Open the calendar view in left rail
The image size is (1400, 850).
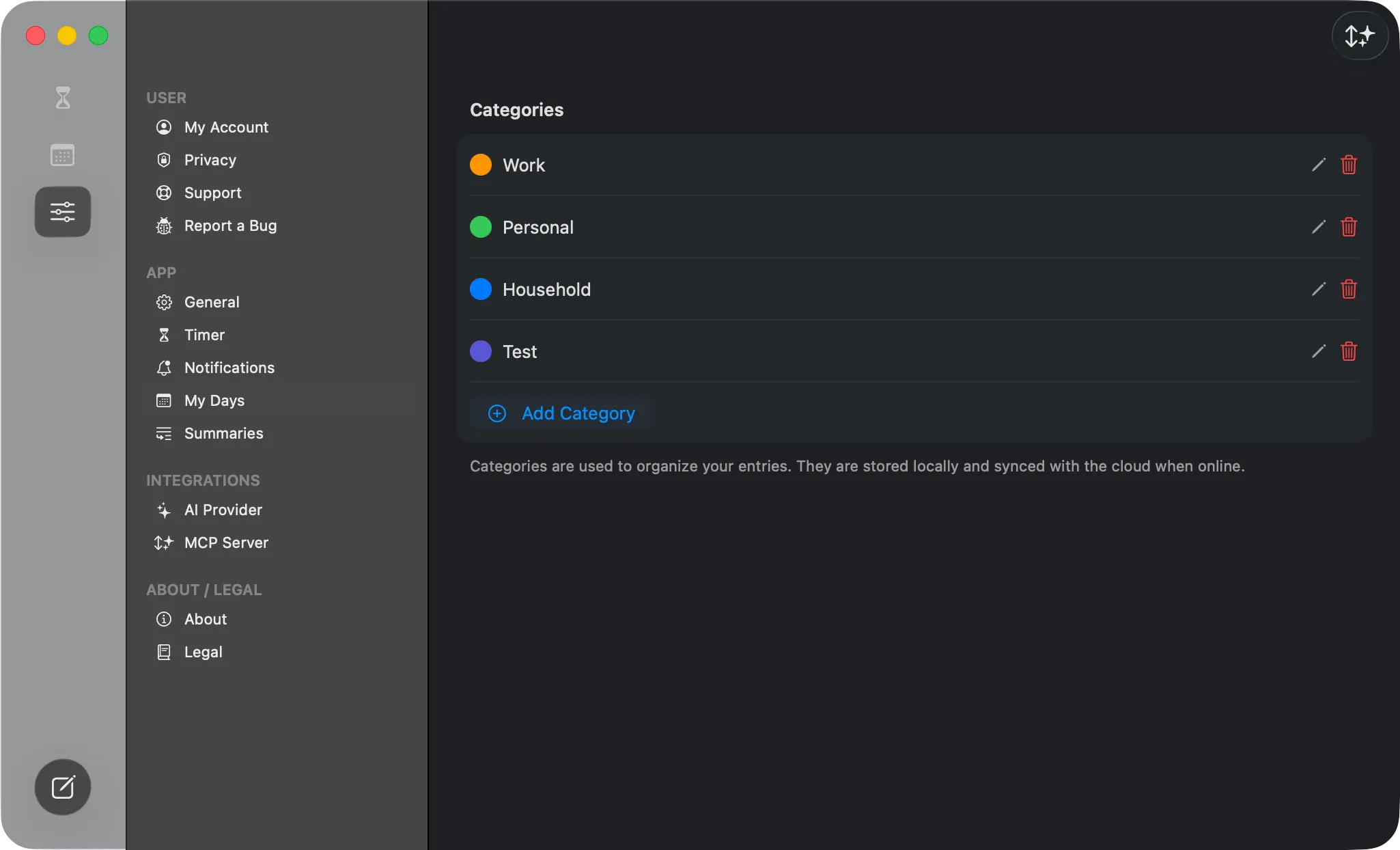pos(63,155)
